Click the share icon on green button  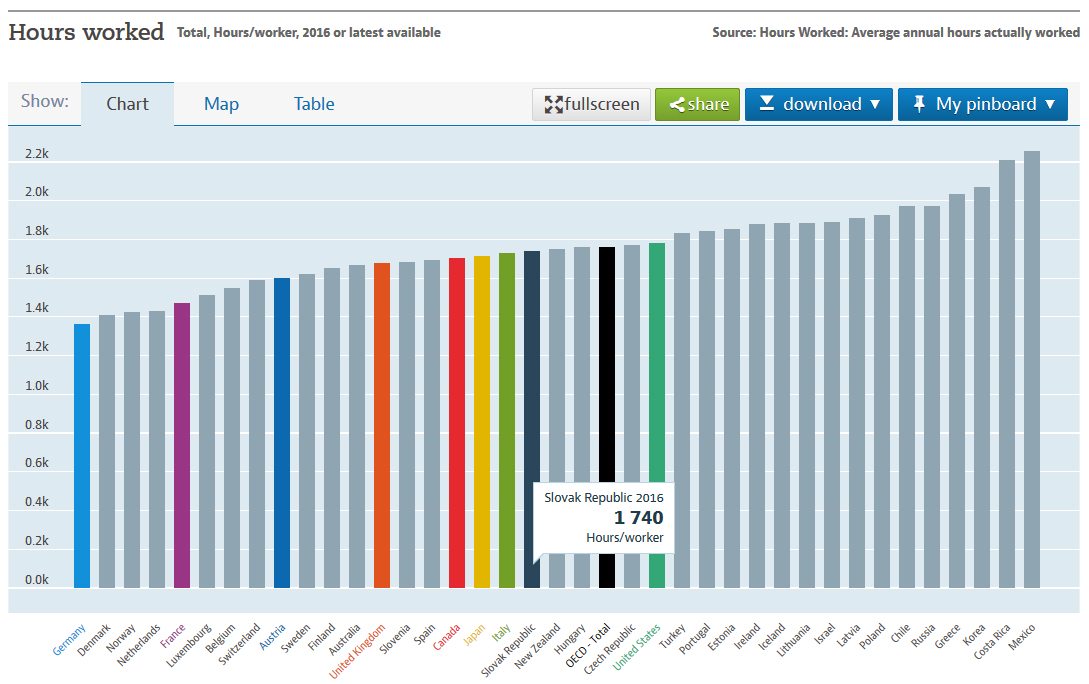click(x=677, y=104)
